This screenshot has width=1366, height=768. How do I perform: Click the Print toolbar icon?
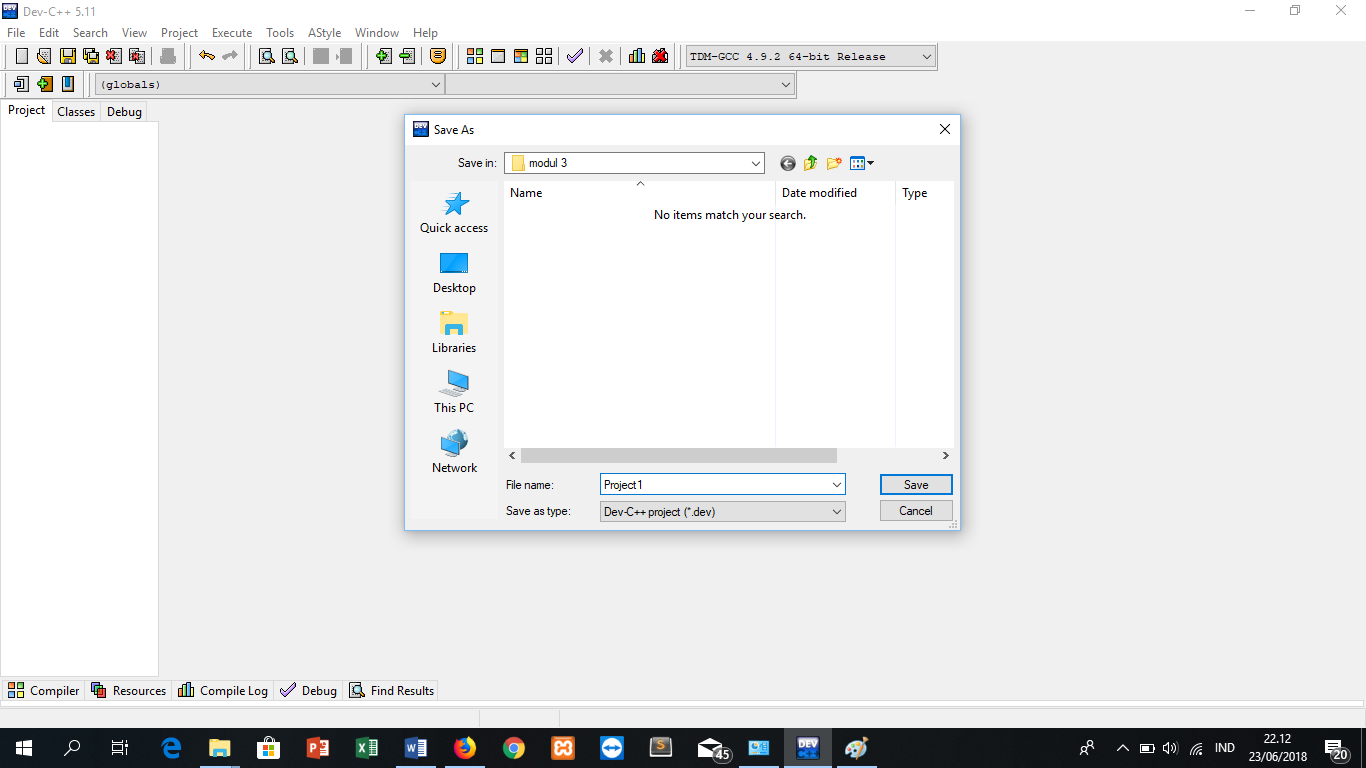click(x=168, y=56)
